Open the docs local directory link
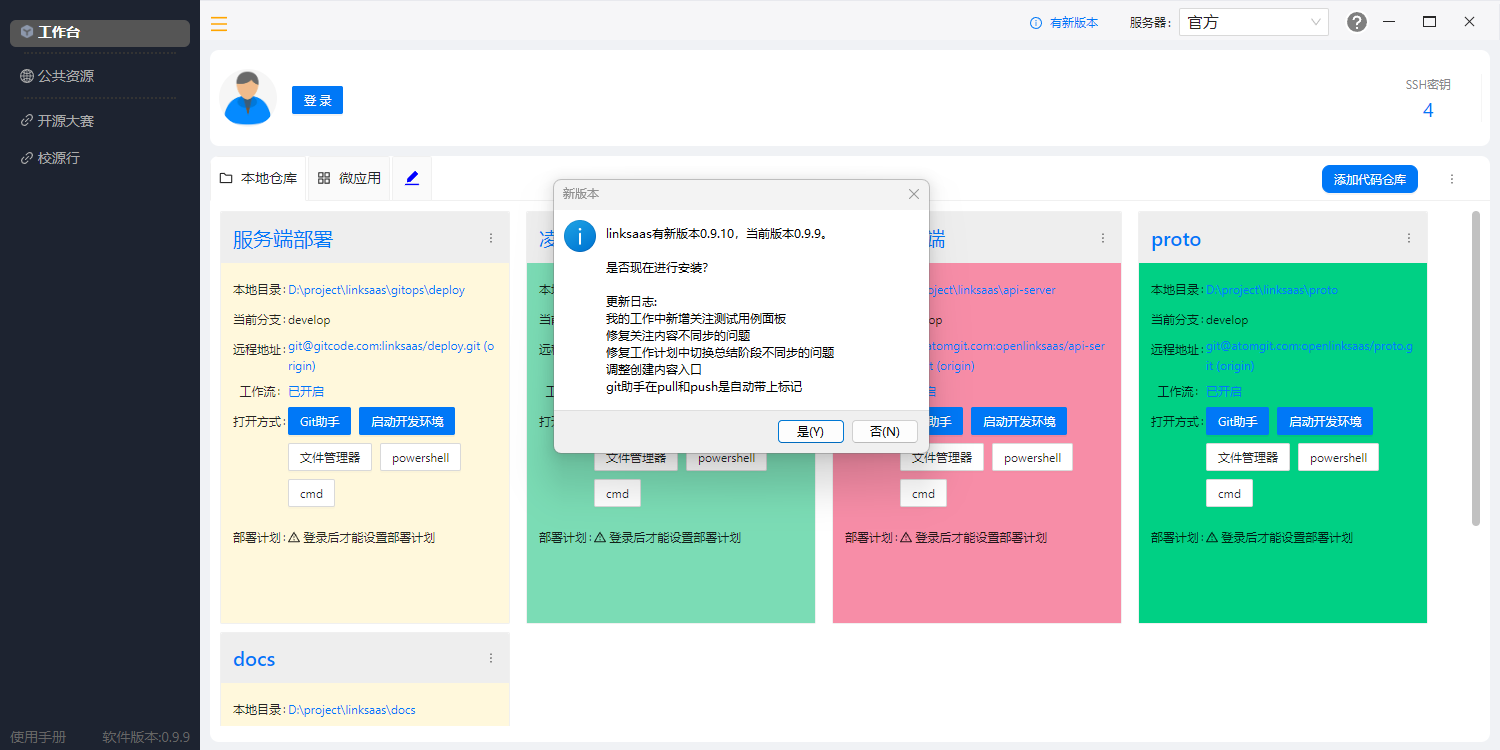 [352, 710]
